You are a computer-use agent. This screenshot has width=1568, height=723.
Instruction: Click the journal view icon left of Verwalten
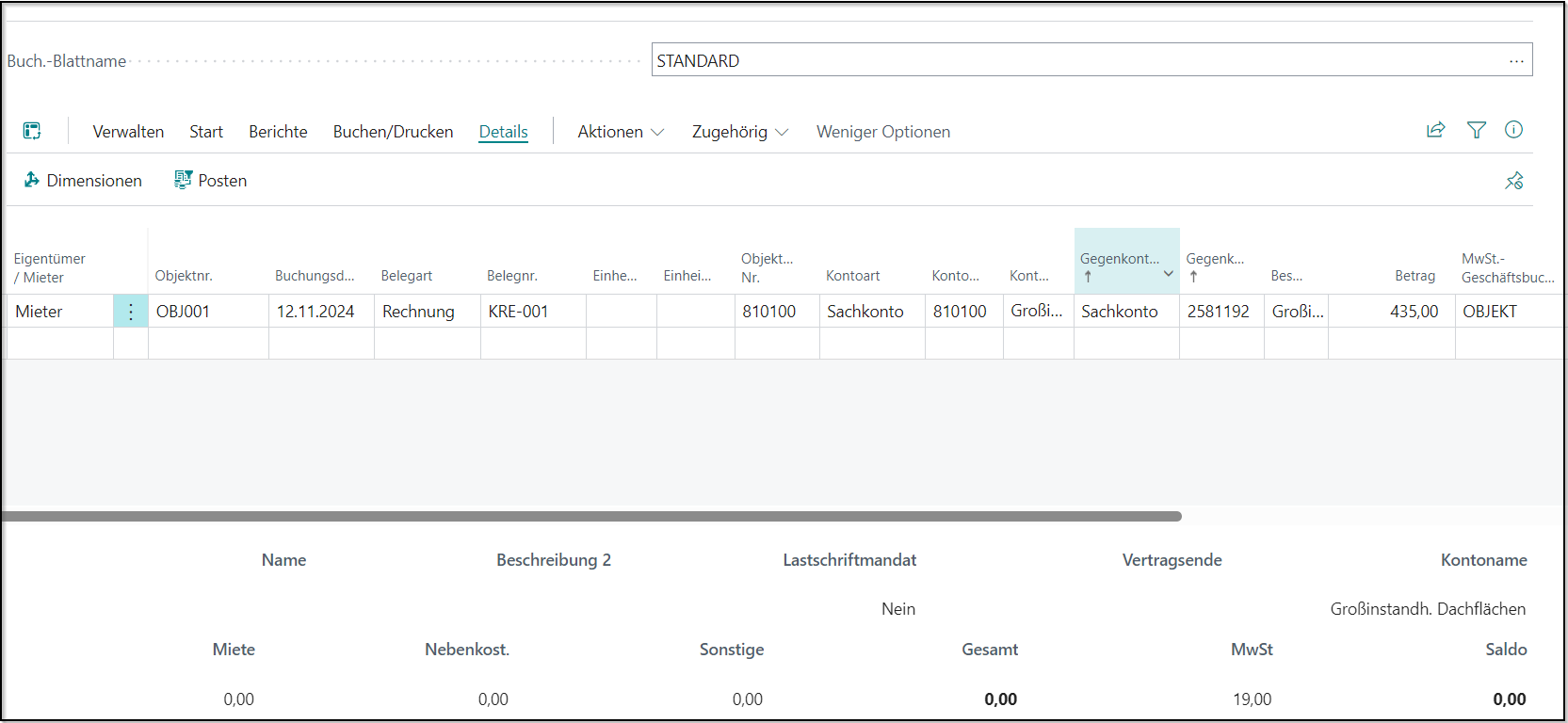[32, 131]
